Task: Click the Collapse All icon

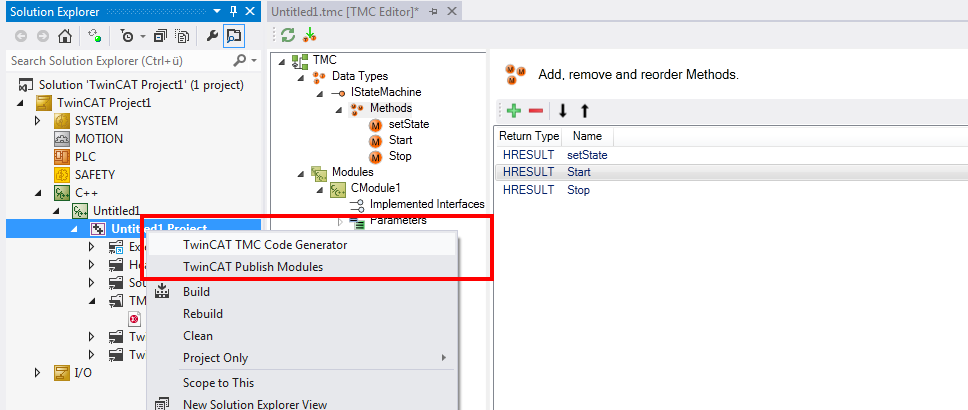Action: [161, 36]
